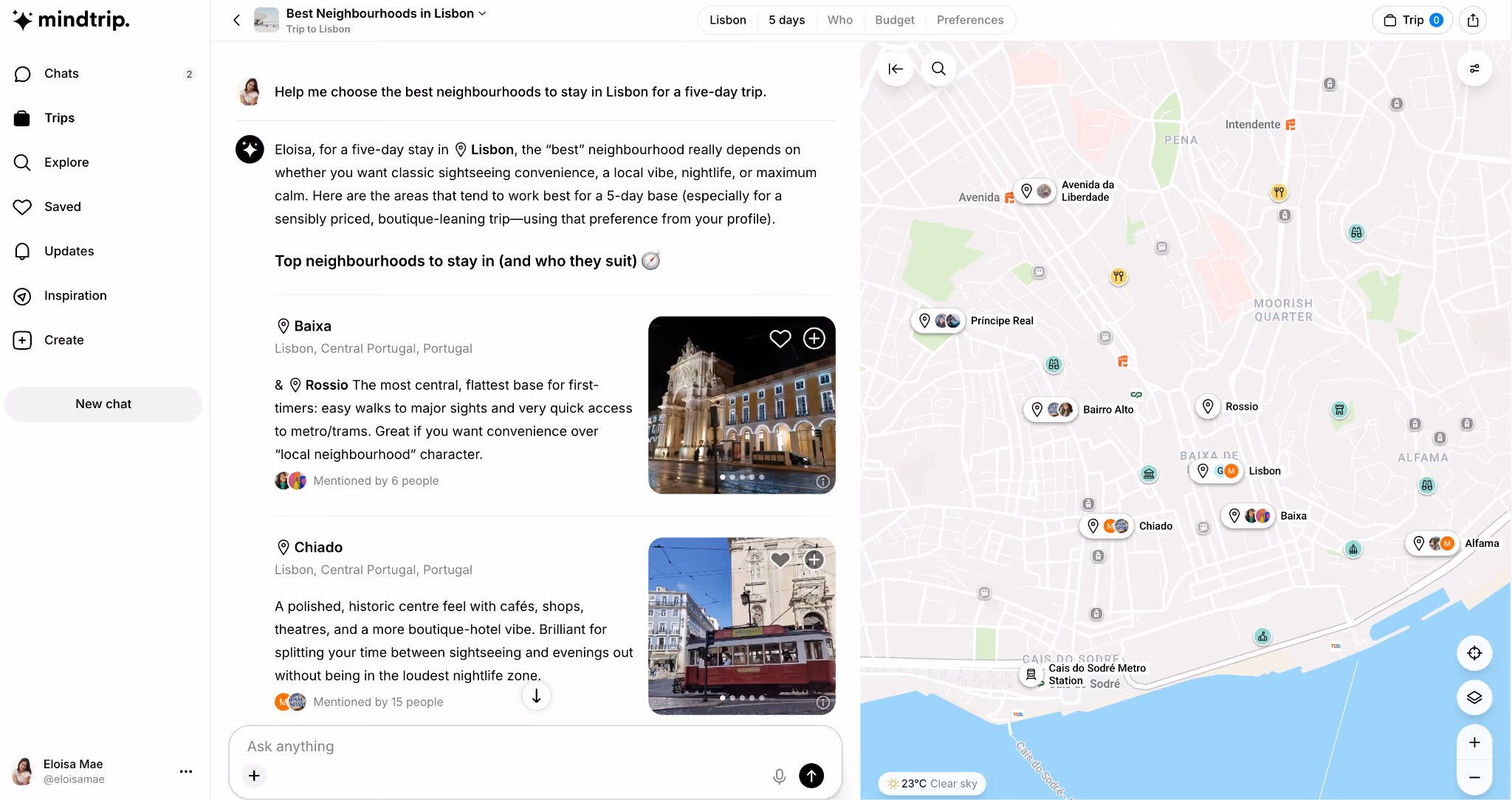Select the Cais do Sodré Metro Station marker
Screen dimensions: 1512x800
(x=1031, y=674)
